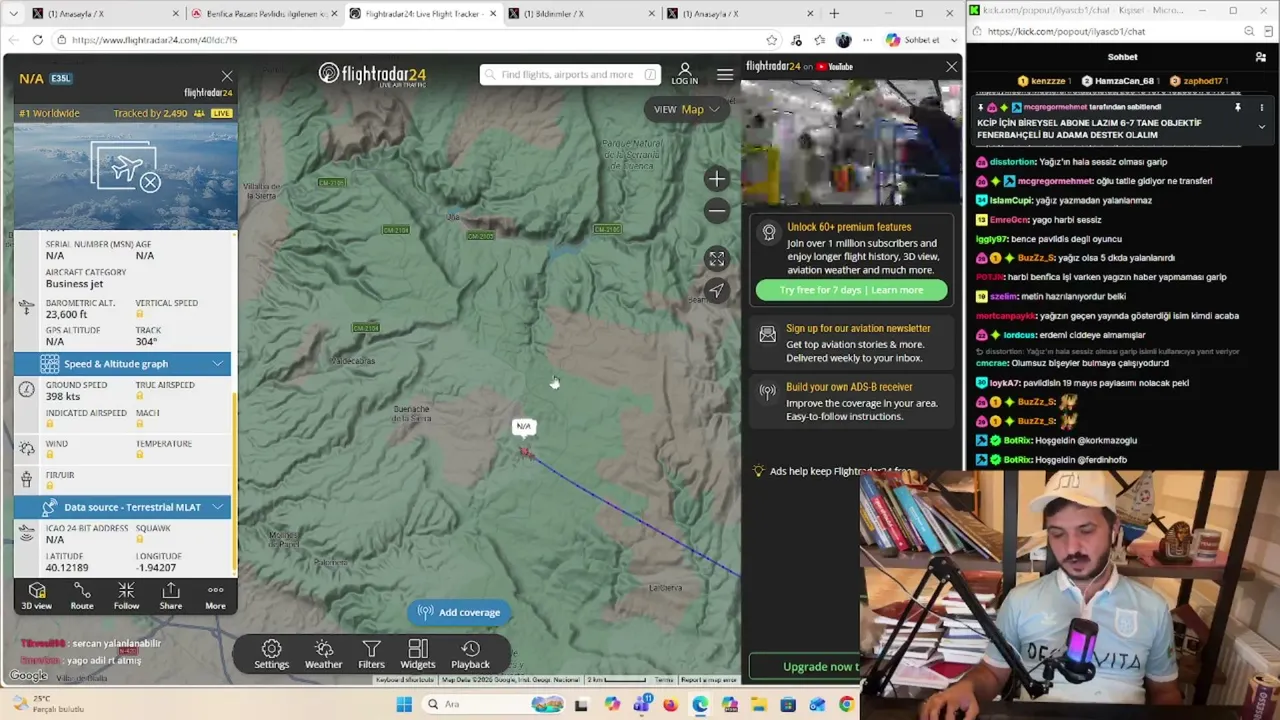Click username mcgregormehmet in Kick chat
The height and width of the screenshot is (720, 1280).
pyautogui.click(x=1055, y=181)
